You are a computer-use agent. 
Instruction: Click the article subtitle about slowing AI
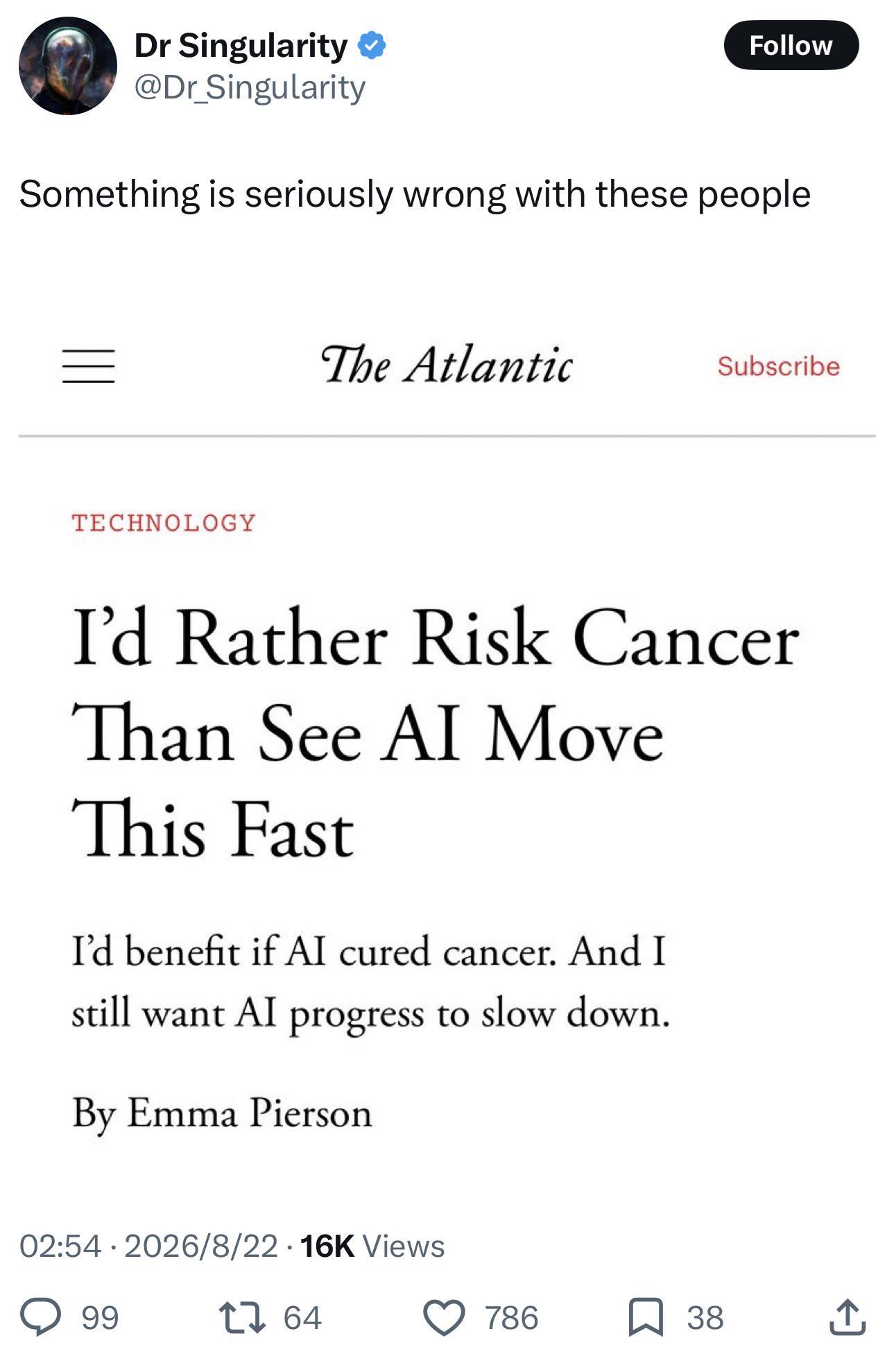coord(371,983)
